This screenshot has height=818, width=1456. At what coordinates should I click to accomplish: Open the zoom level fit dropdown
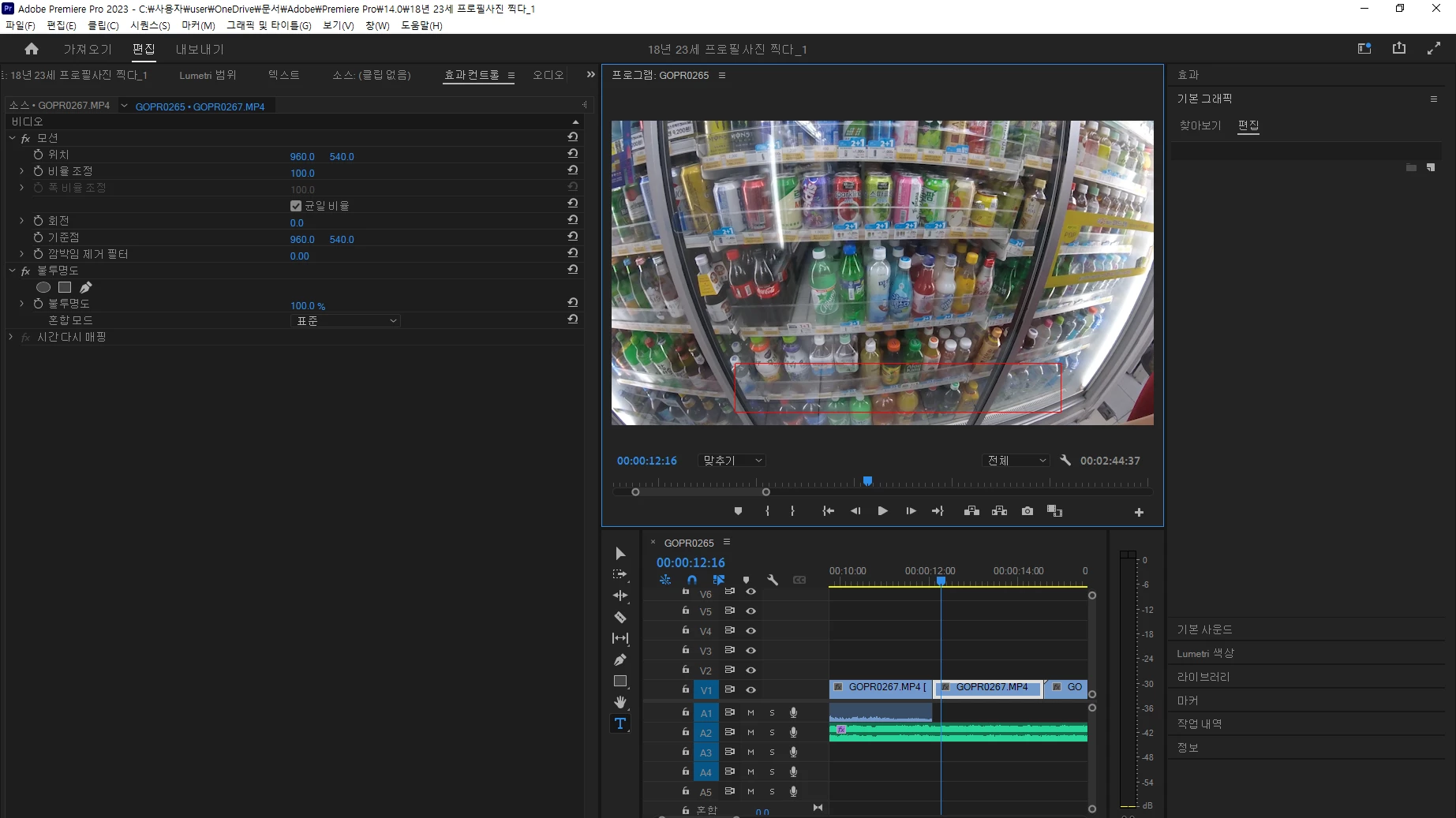732,460
